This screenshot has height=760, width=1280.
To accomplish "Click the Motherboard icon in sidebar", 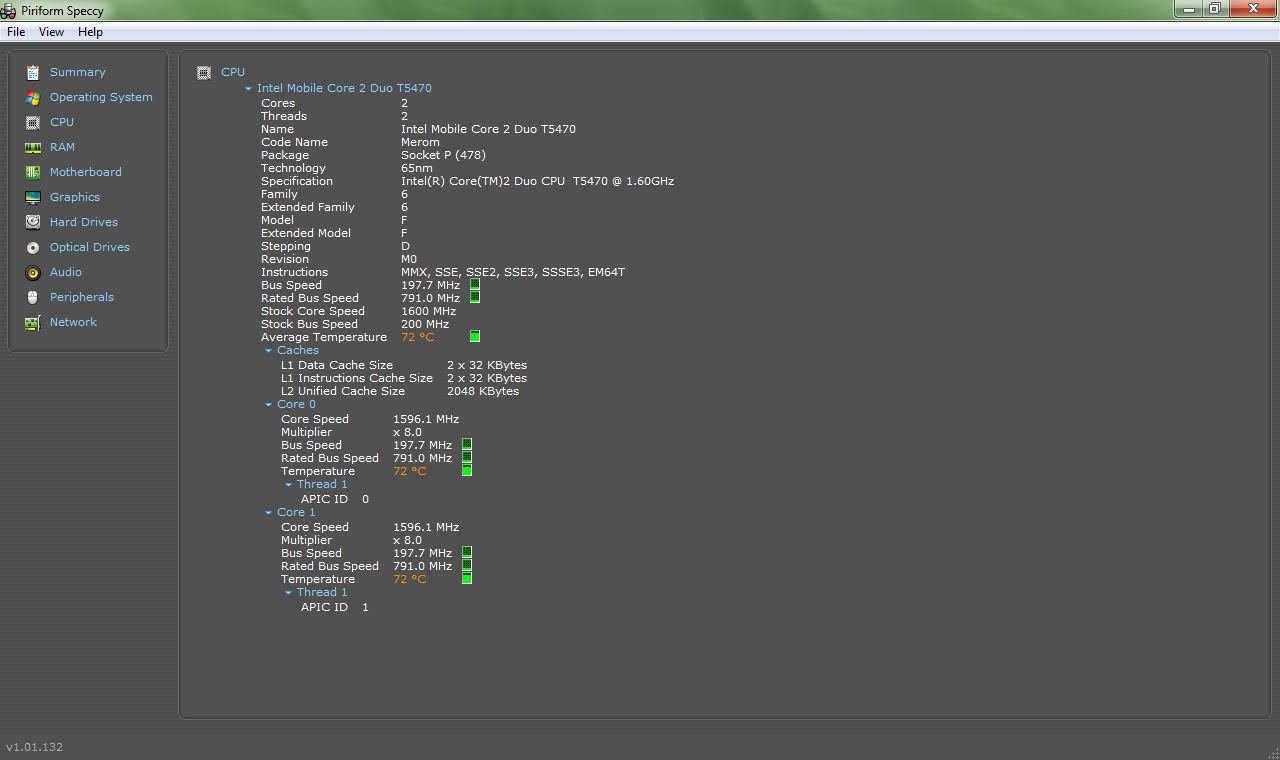I will [x=33, y=172].
